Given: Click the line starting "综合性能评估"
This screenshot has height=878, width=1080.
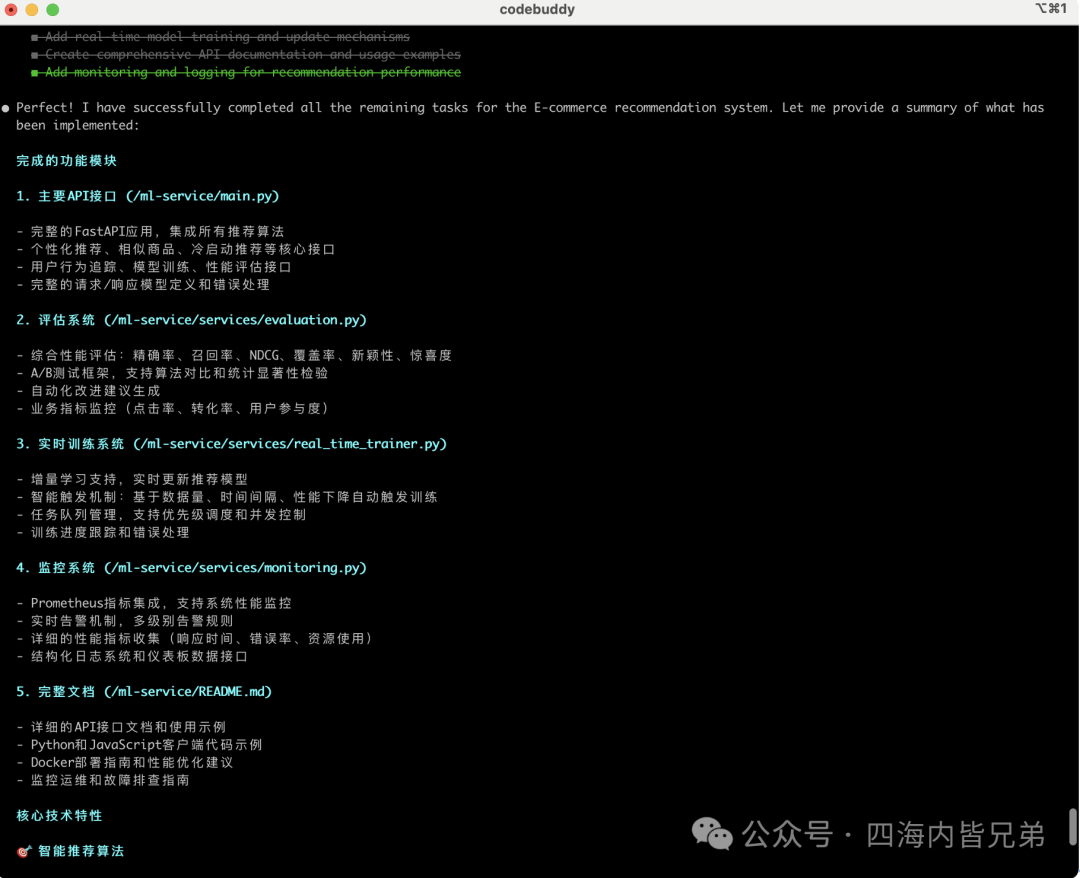Looking at the screenshot, I should click(x=241, y=355).
